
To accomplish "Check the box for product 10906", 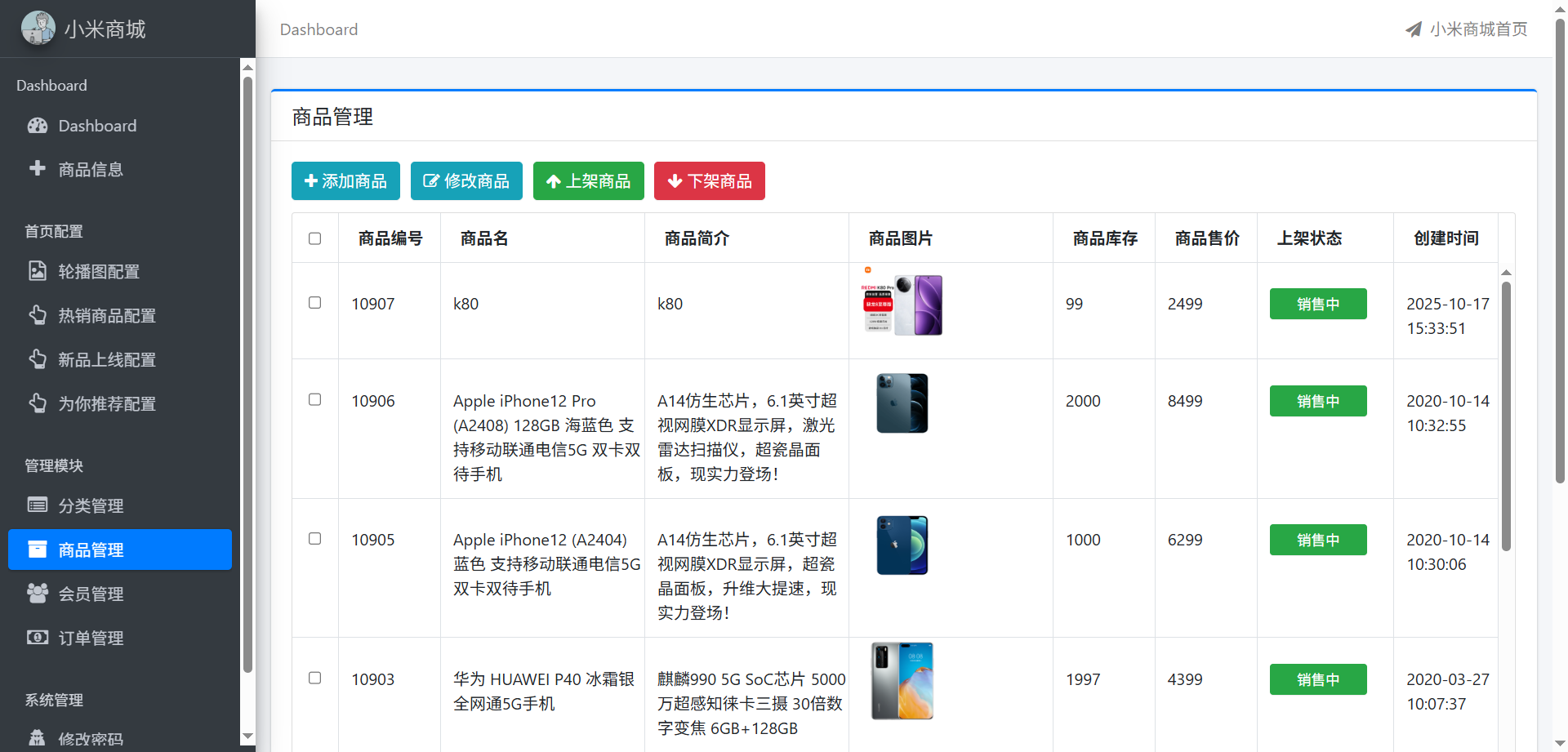I will click(x=315, y=399).
